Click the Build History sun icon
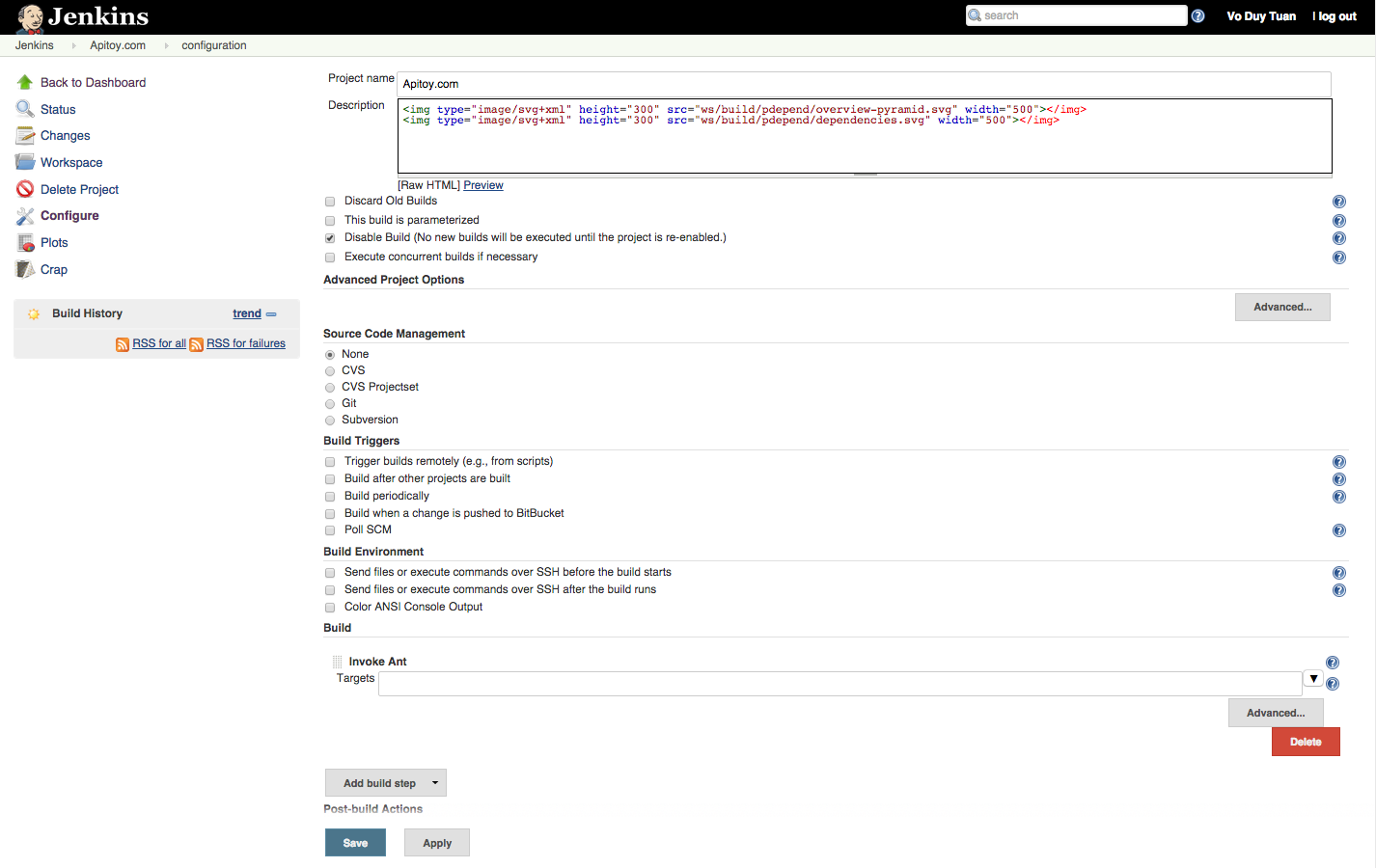This screenshot has width=1376, height=868. (x=34, y=313)
